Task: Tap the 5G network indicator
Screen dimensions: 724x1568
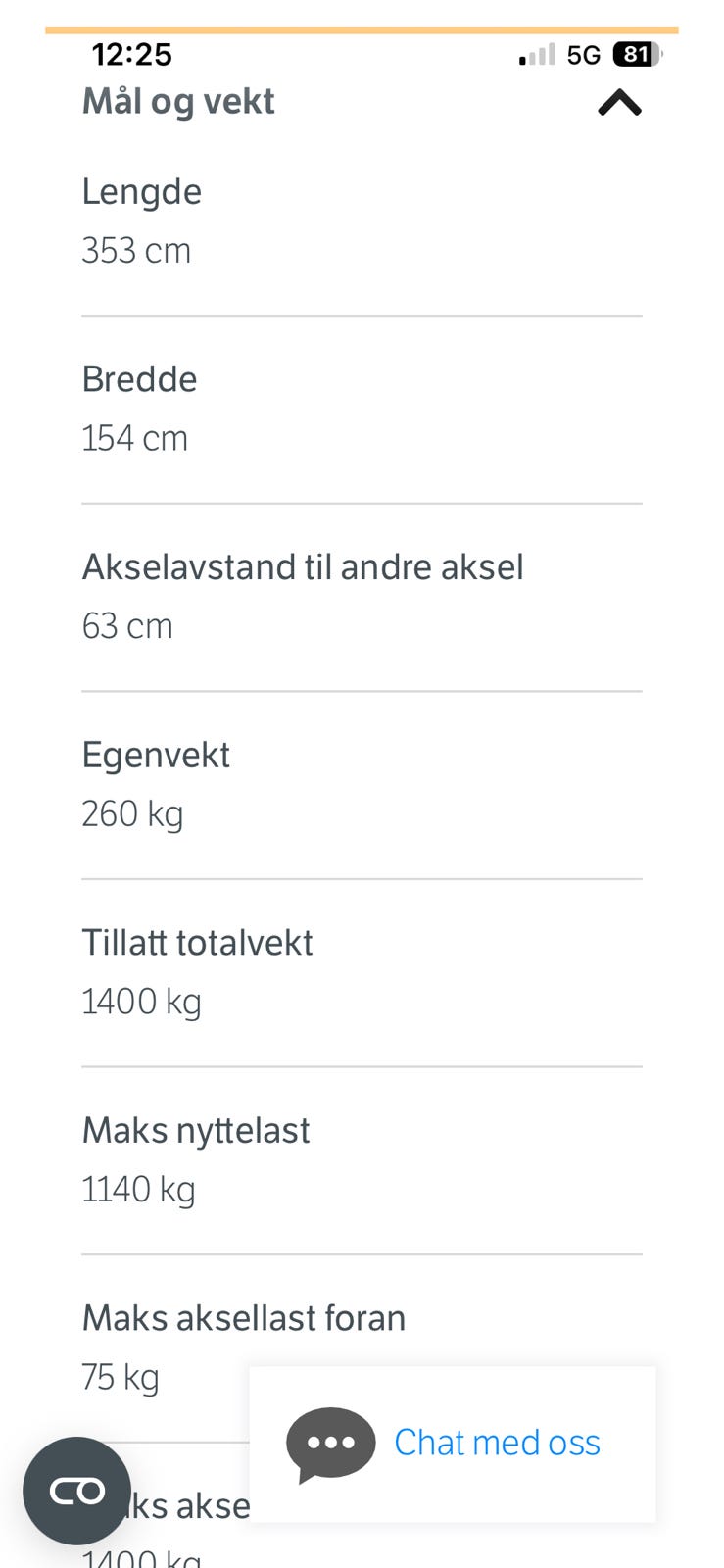Action: [584, 55]
